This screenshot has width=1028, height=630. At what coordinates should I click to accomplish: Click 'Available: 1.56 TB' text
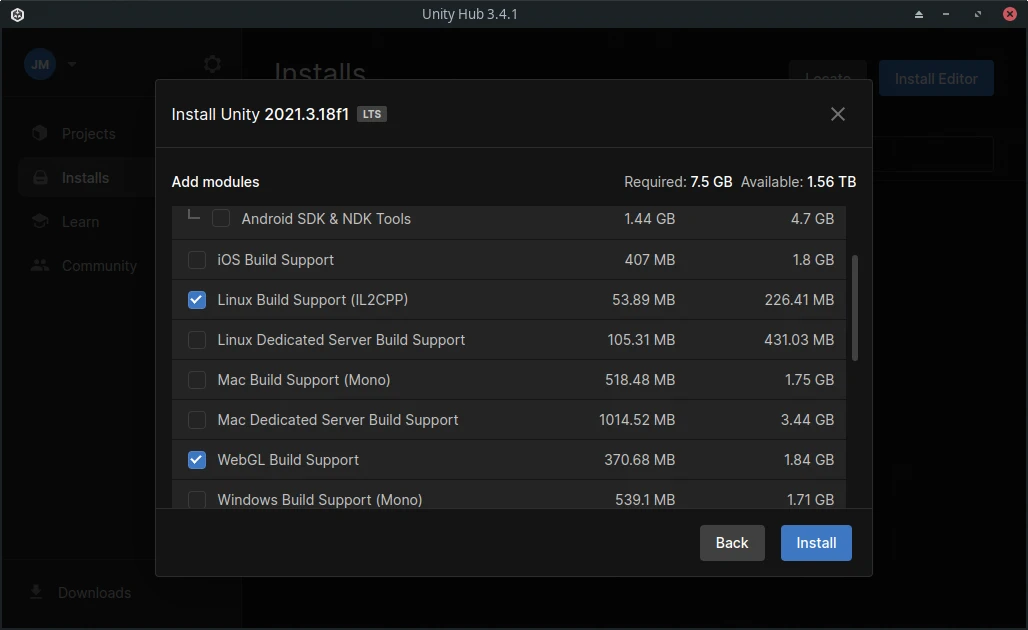point(798,182)
